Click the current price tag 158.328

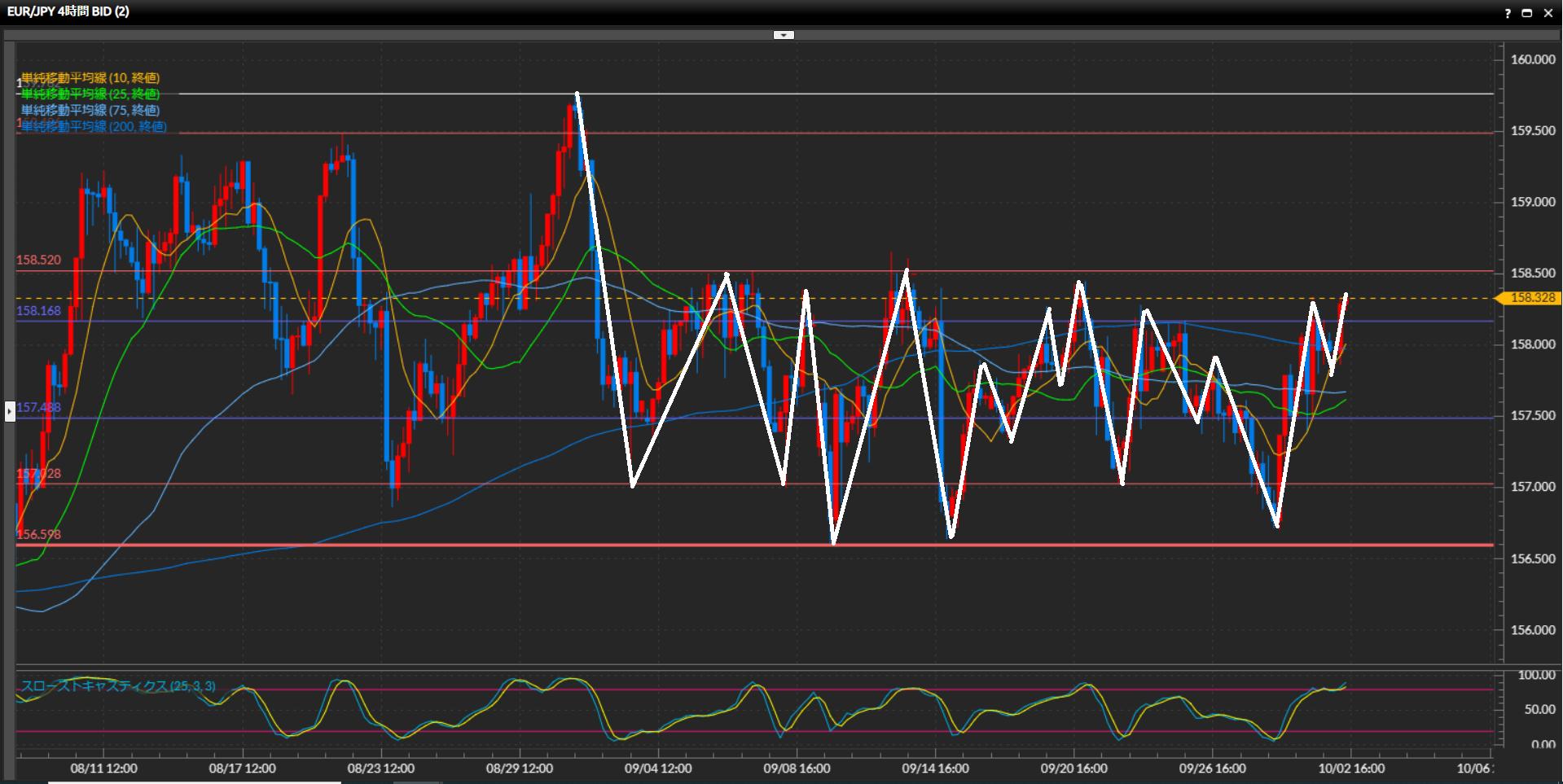click(1531, 298)
